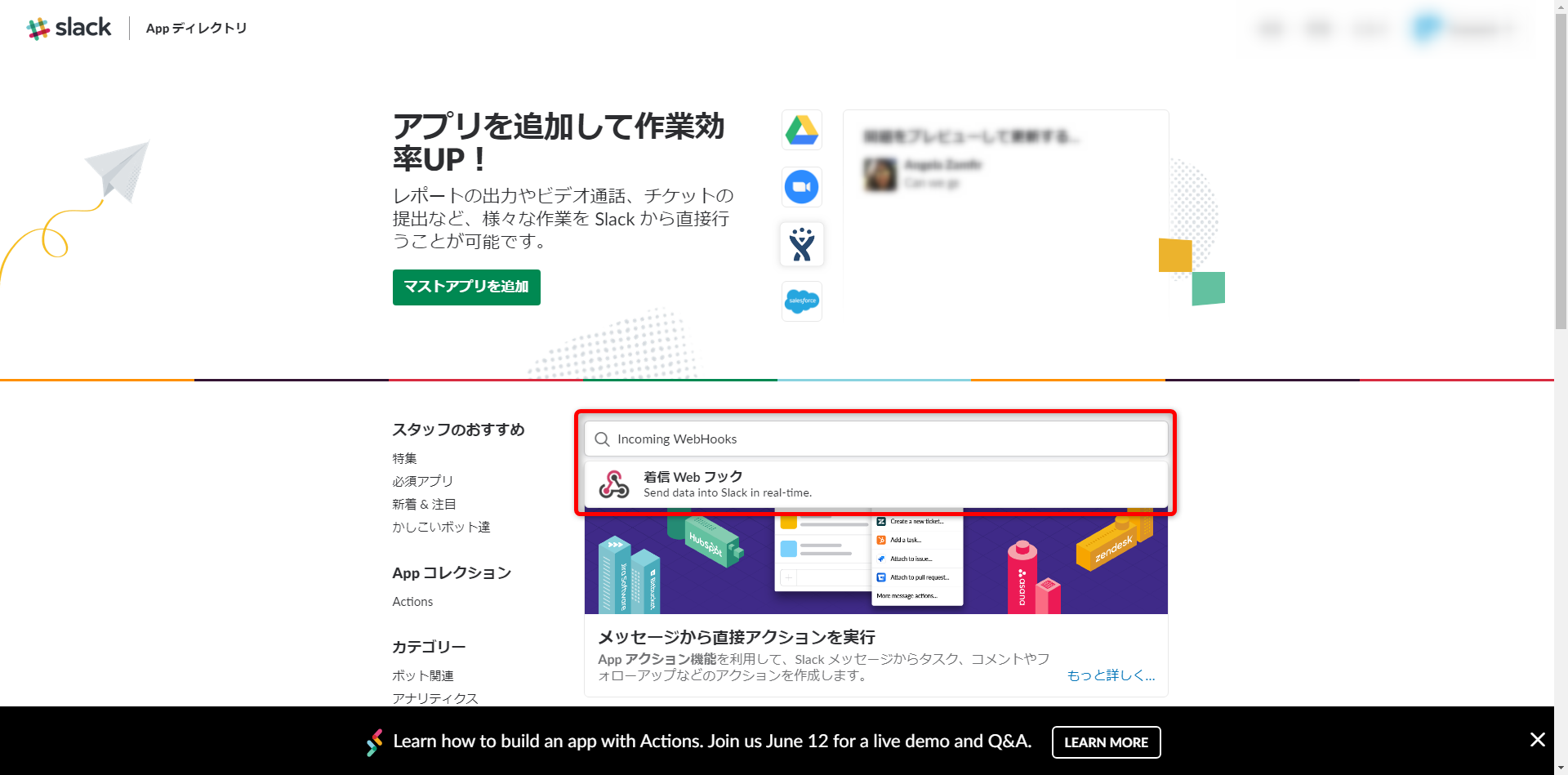1568x775 pixels.
Task: Click the Actions logo icon in banner
Action: coord(374,742)
